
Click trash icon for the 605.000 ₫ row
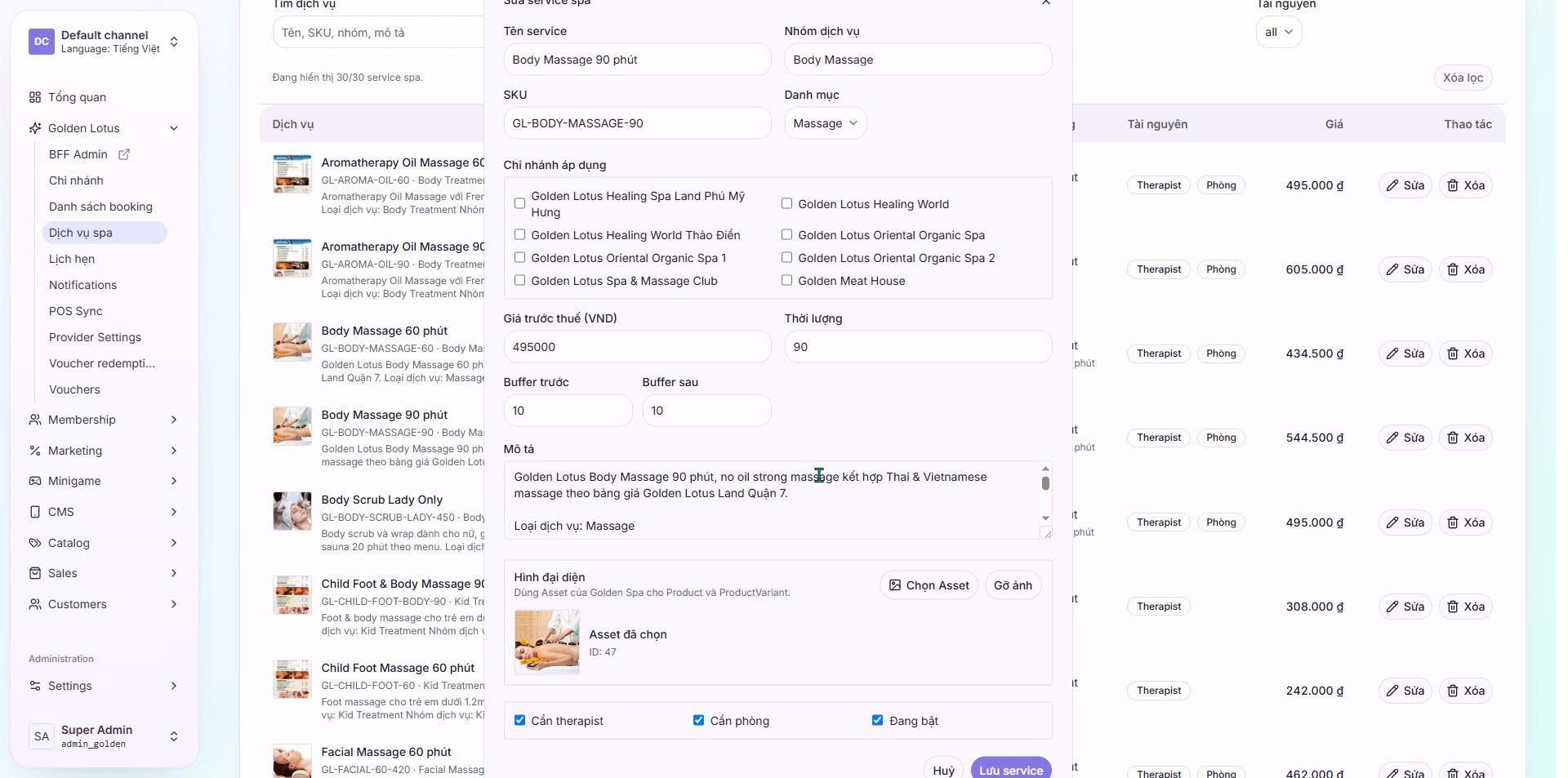(x=1453, y=269)
